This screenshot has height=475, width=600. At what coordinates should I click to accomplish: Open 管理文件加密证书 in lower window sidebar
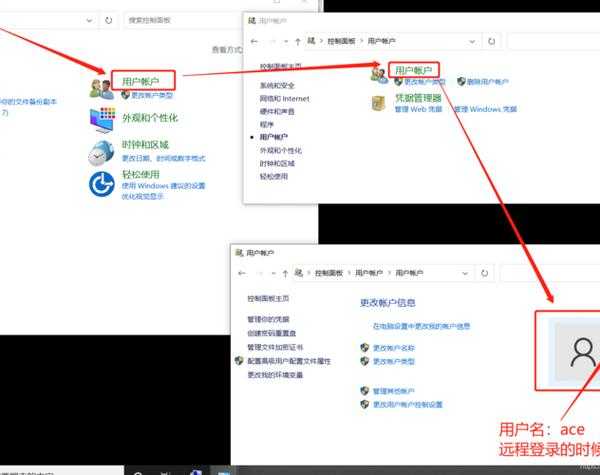tap(275, 347)
